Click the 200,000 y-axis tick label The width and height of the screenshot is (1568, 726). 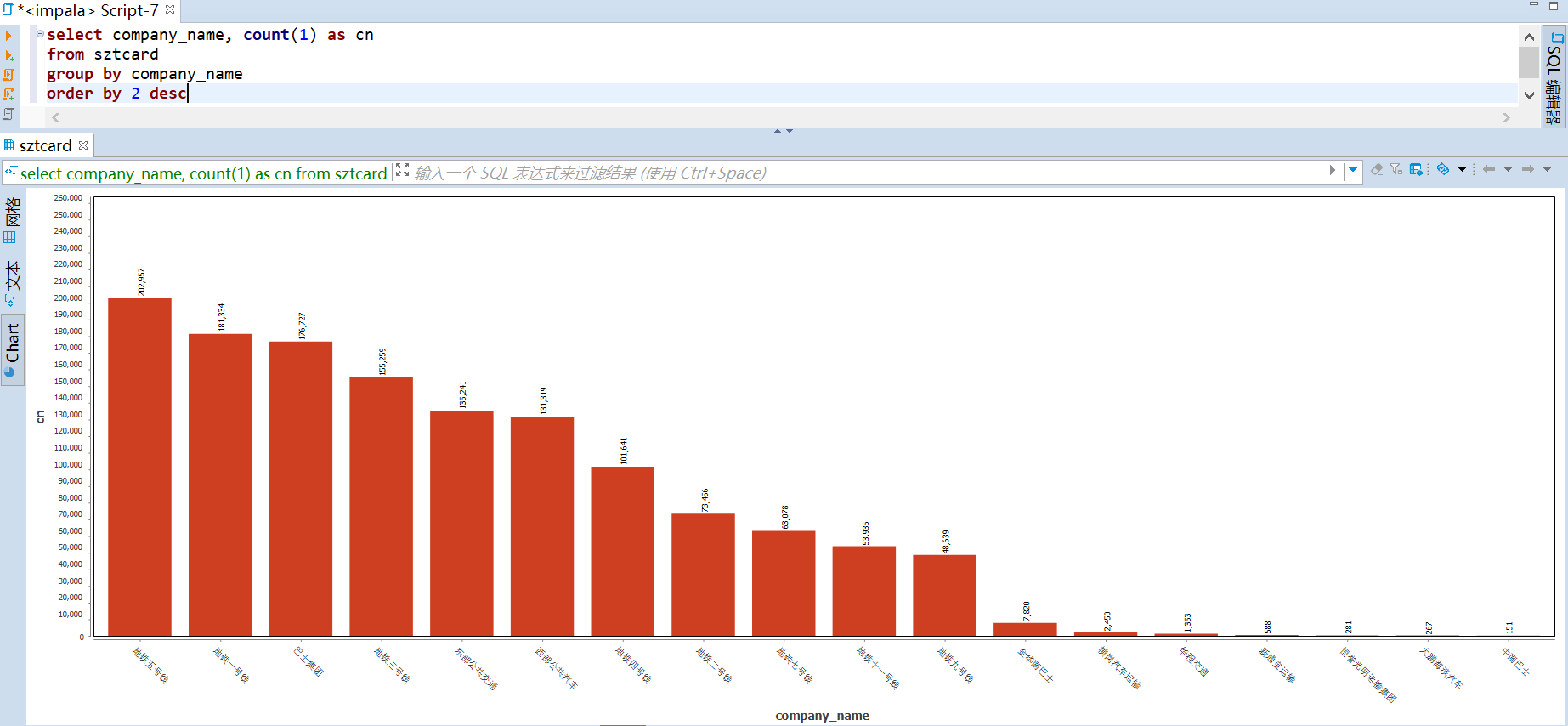68,298
